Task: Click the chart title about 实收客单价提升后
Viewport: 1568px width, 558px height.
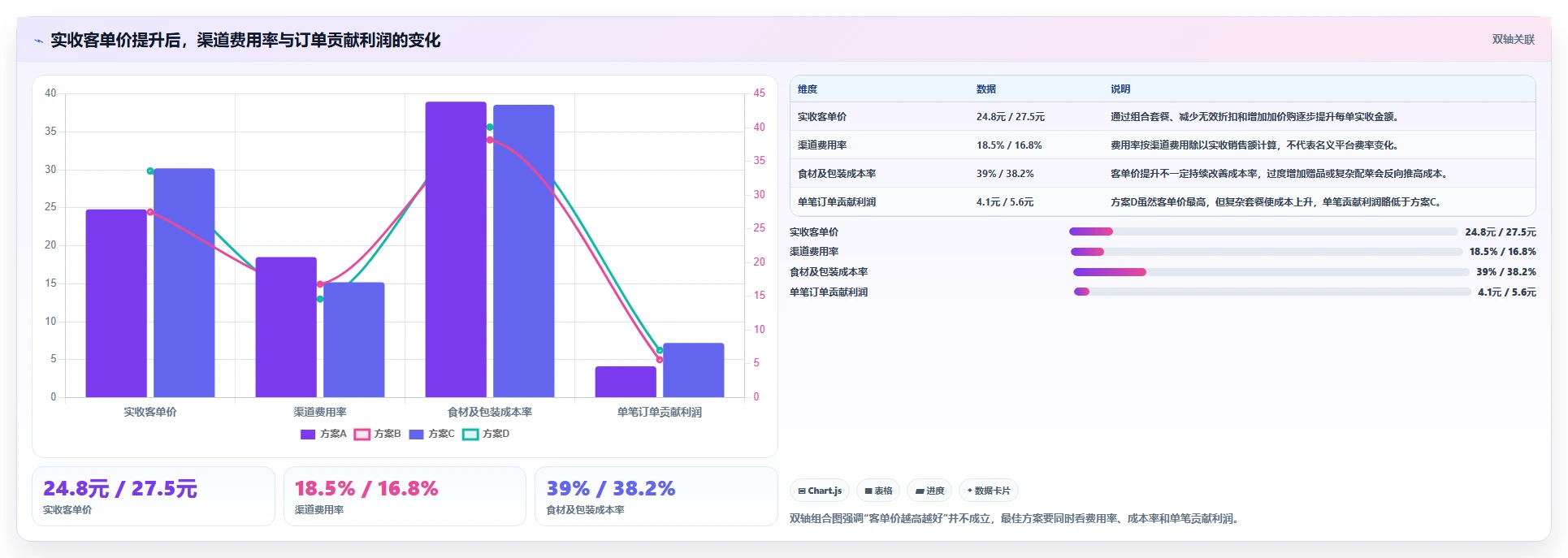Action: coord(245,41)
